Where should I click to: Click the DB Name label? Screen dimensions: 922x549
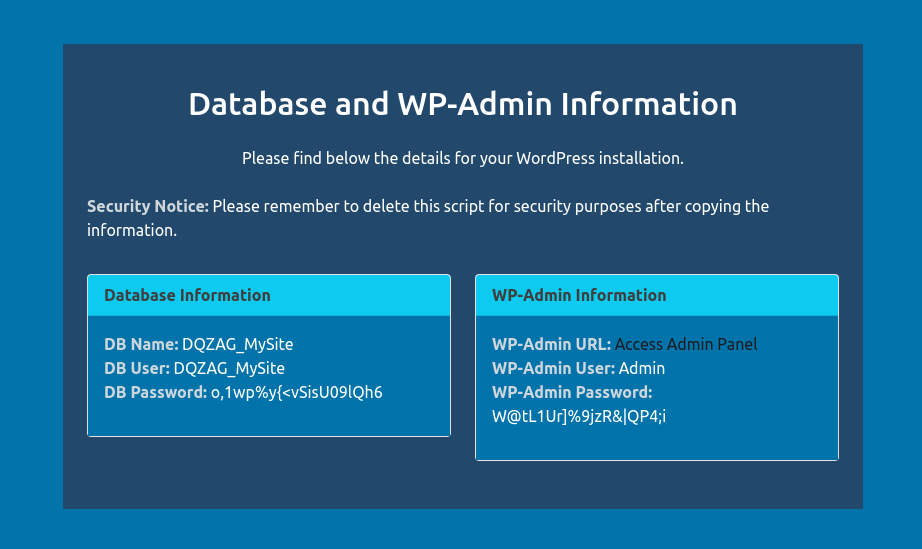pyautogui.click(x=141, y=344)
